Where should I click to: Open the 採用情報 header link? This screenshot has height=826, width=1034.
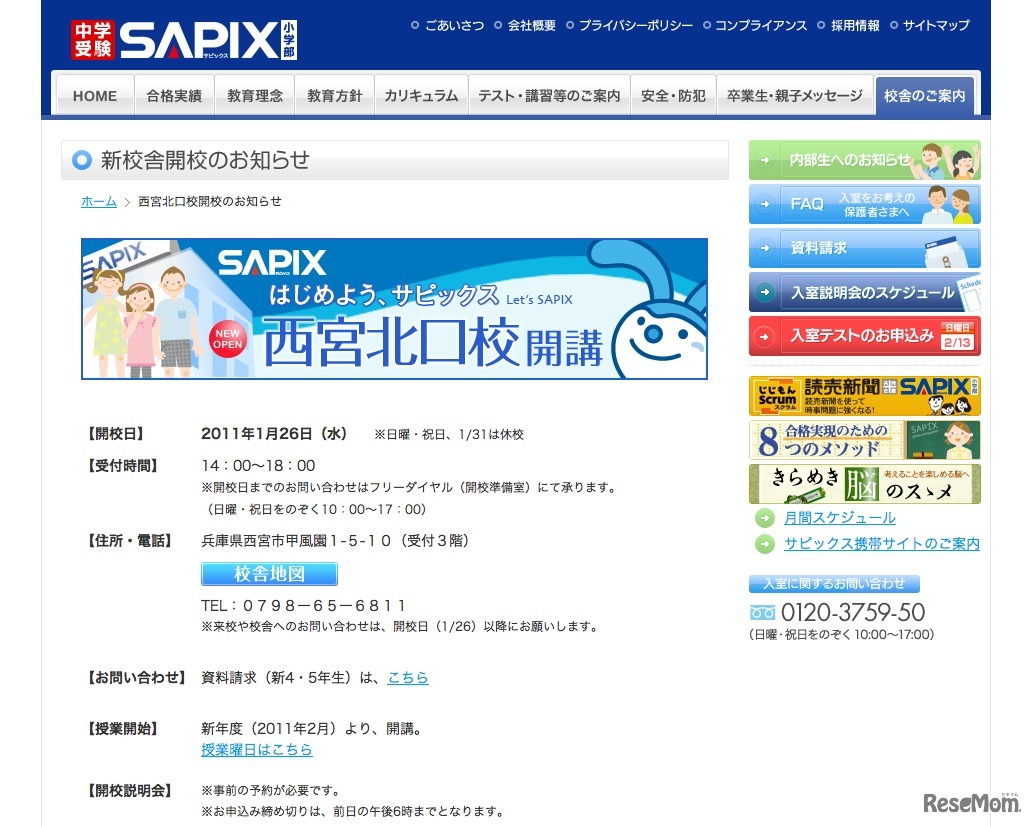click(x=855, y=26)
